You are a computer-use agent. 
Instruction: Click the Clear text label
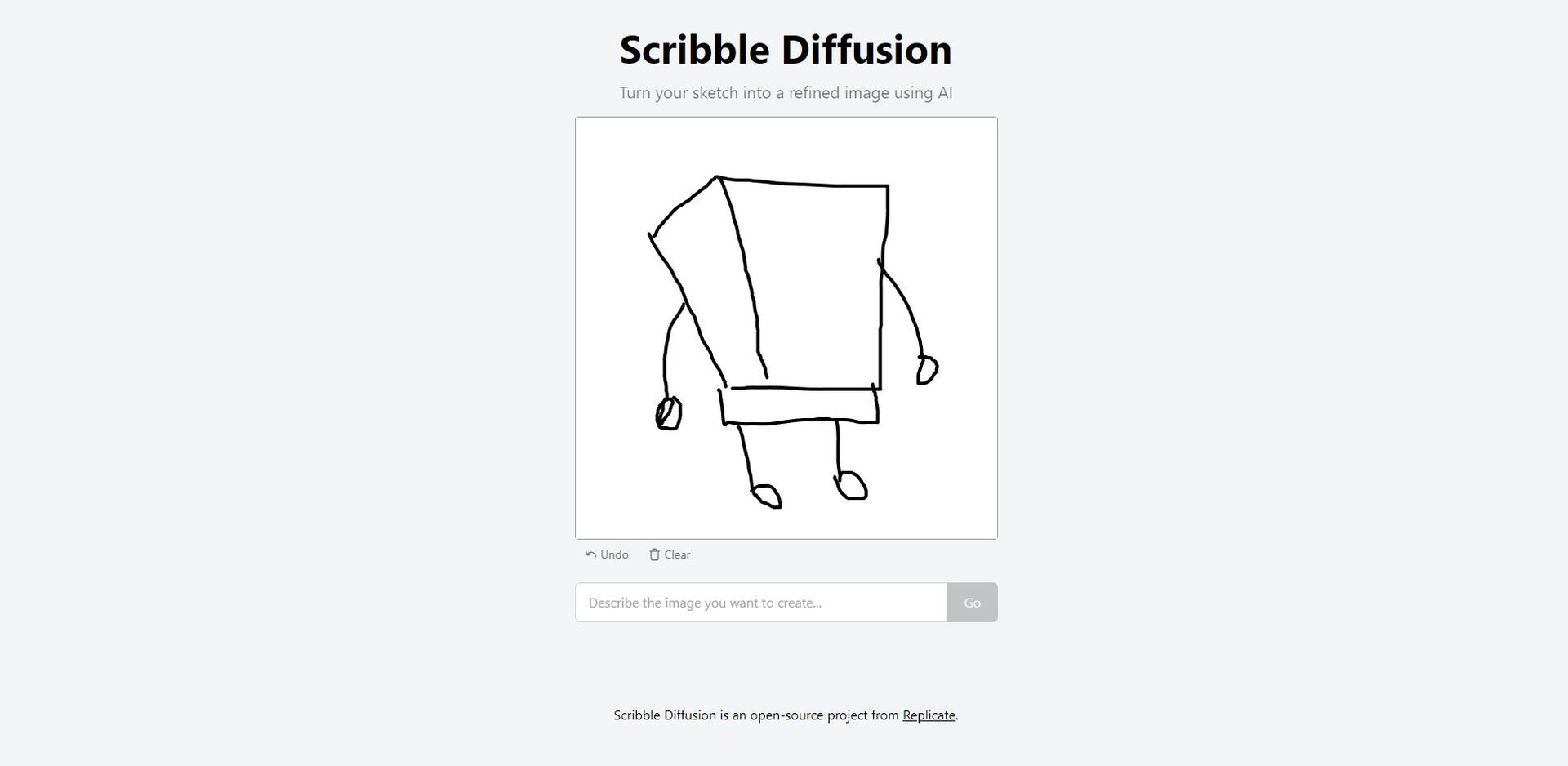pos(677,554)
